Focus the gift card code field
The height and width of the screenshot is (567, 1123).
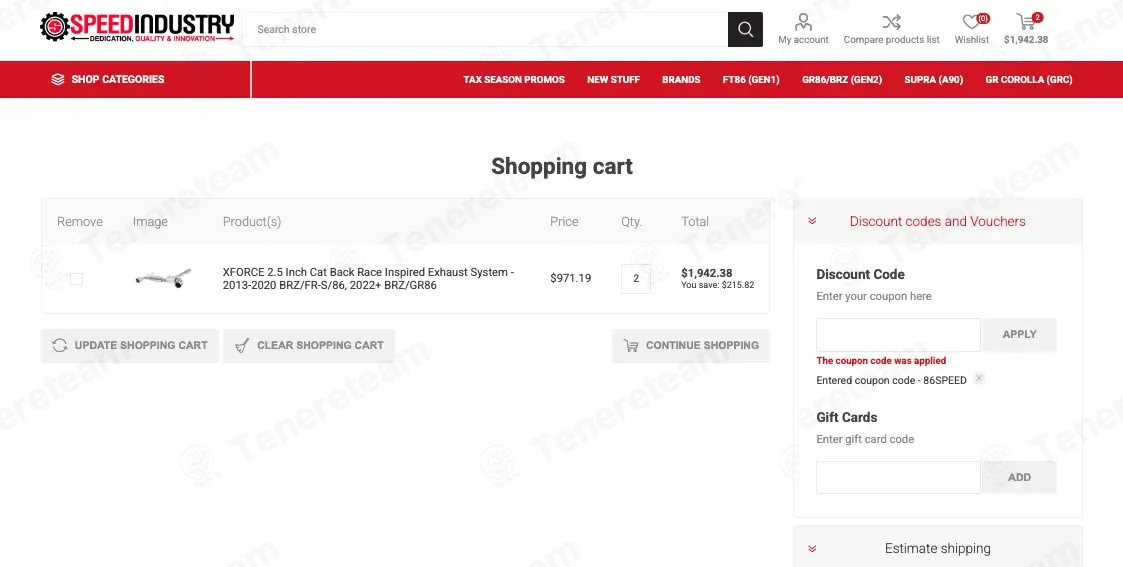click(x=898, y=478)
